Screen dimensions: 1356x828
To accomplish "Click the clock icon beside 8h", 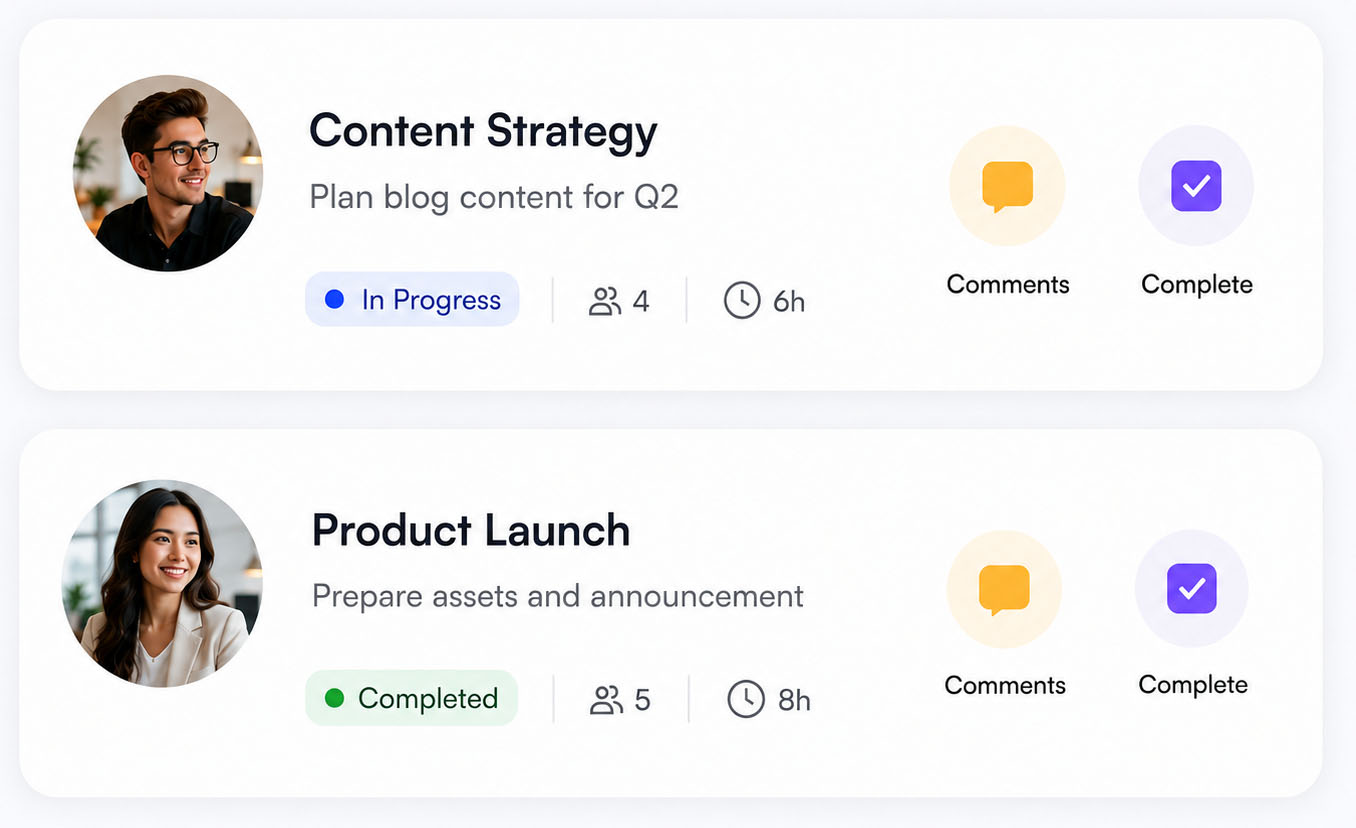I will pyautogui.click(x=746, y=699).
